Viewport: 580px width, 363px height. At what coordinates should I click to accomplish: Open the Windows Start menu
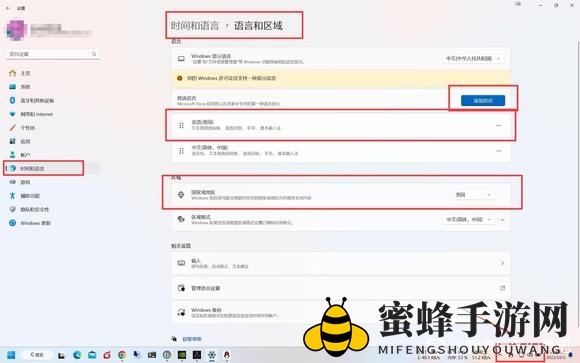point(11,355)
